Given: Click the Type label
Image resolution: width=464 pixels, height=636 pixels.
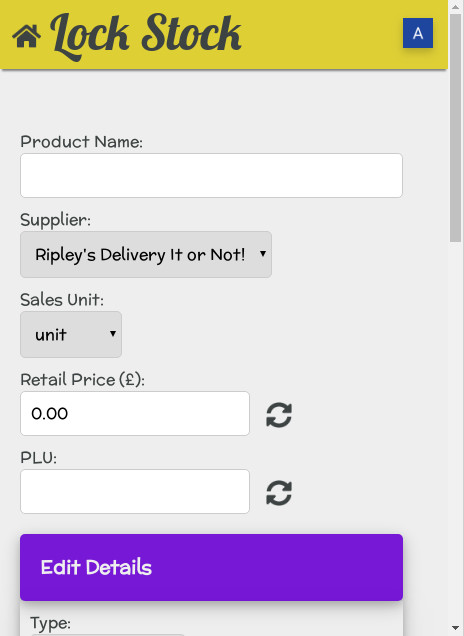Looking at the screenshot, I should click(x=51, y=623).
